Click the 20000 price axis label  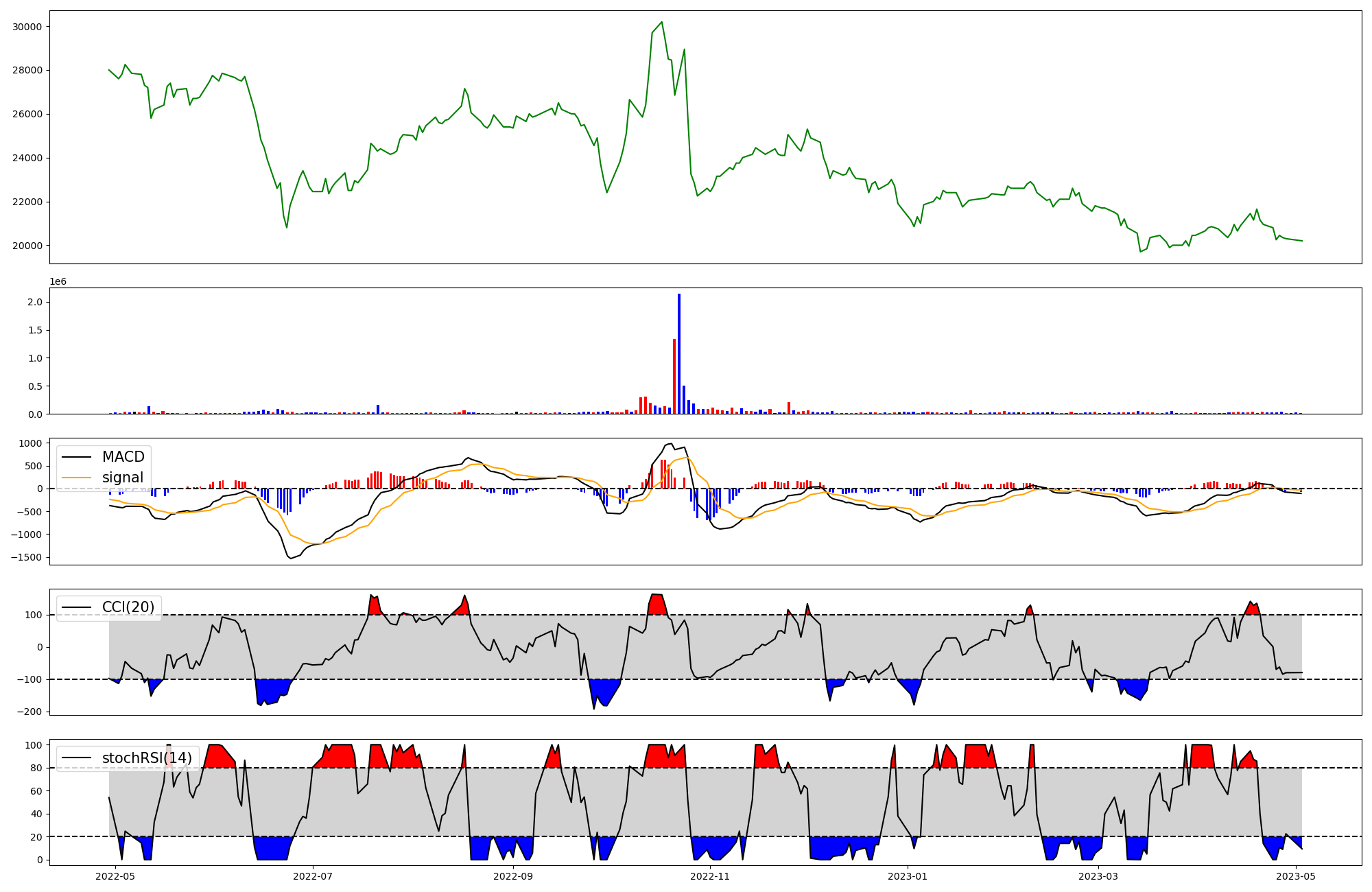pos(27,246)
